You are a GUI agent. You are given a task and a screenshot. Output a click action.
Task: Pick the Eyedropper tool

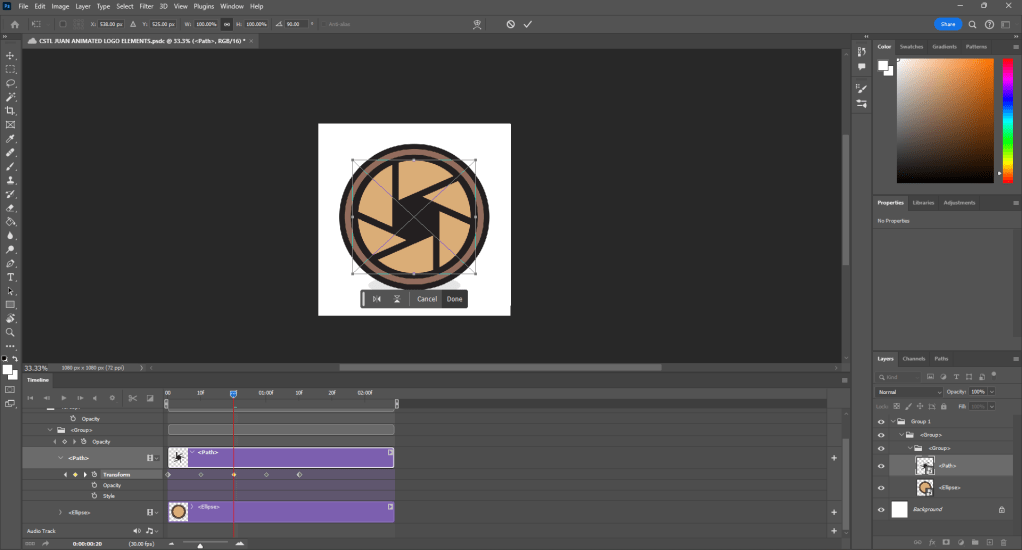[x=10, y=139]
